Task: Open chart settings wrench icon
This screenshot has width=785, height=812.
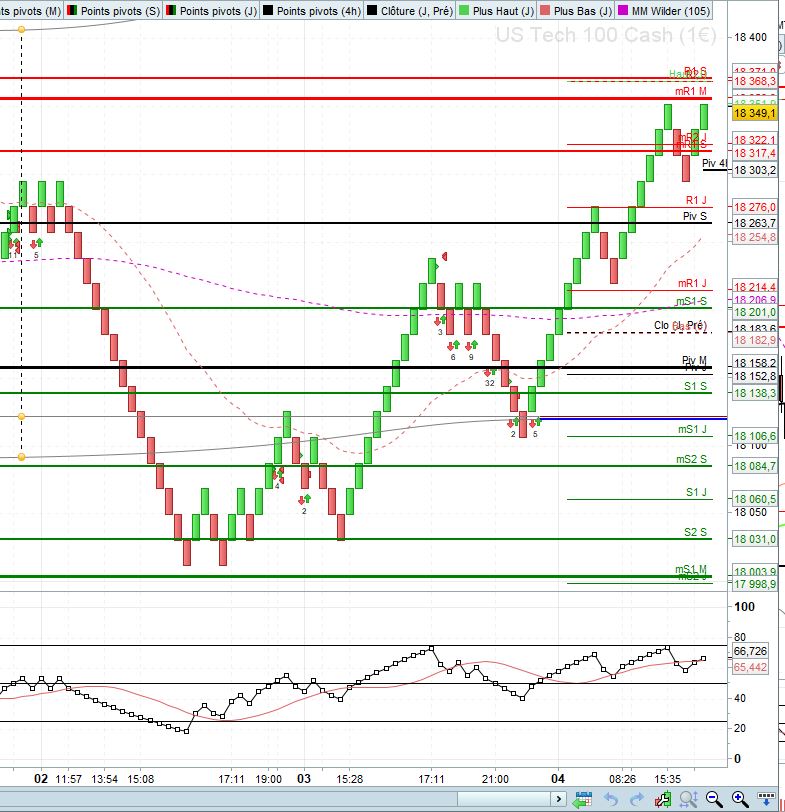Action: tap(663, 799)
